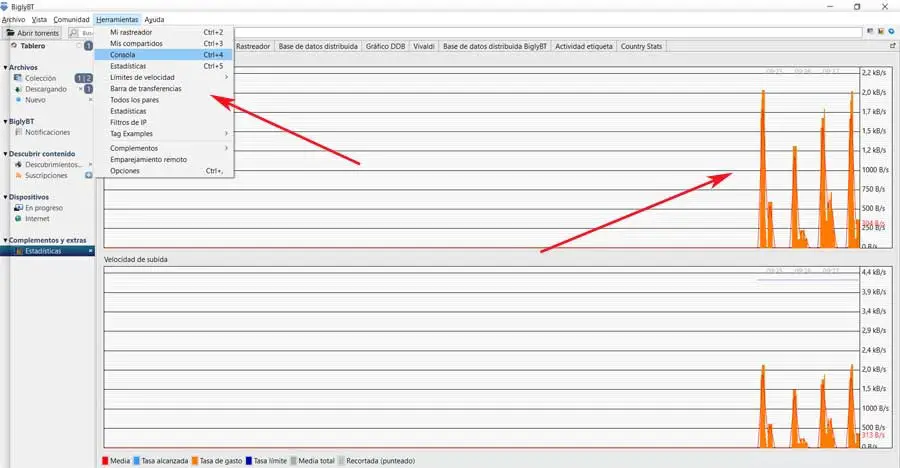Click the first top-right toolbar icon
The height and width of the screenshot is (468, 900).
pos(870,32)
